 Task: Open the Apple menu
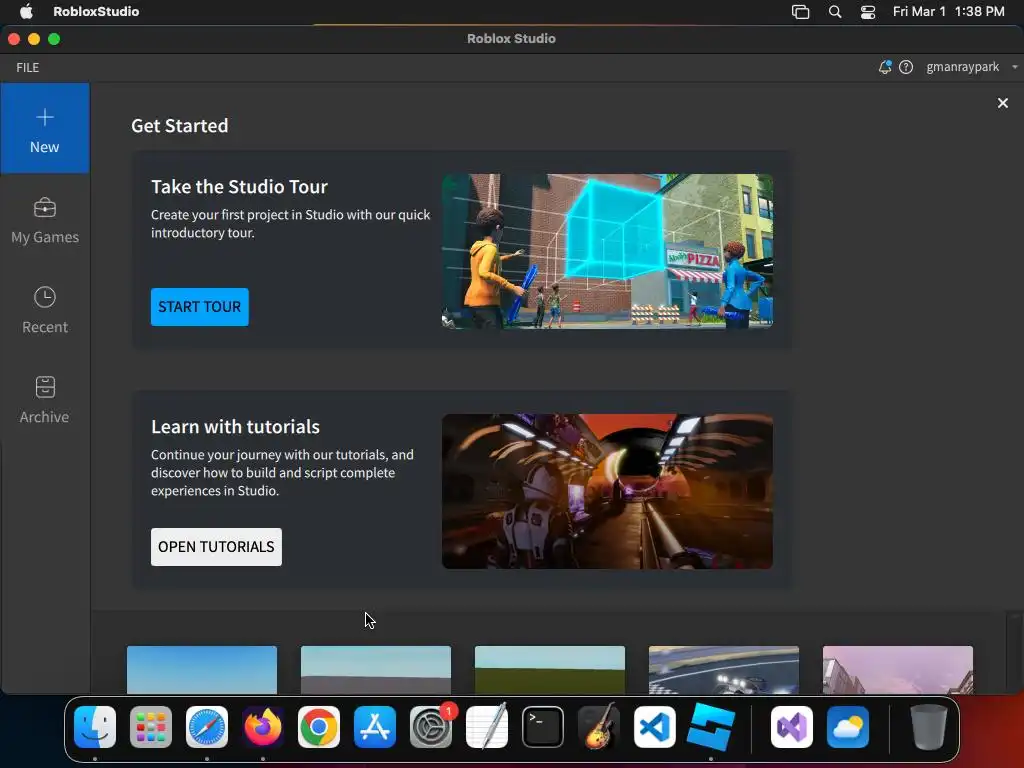(26, 11)
